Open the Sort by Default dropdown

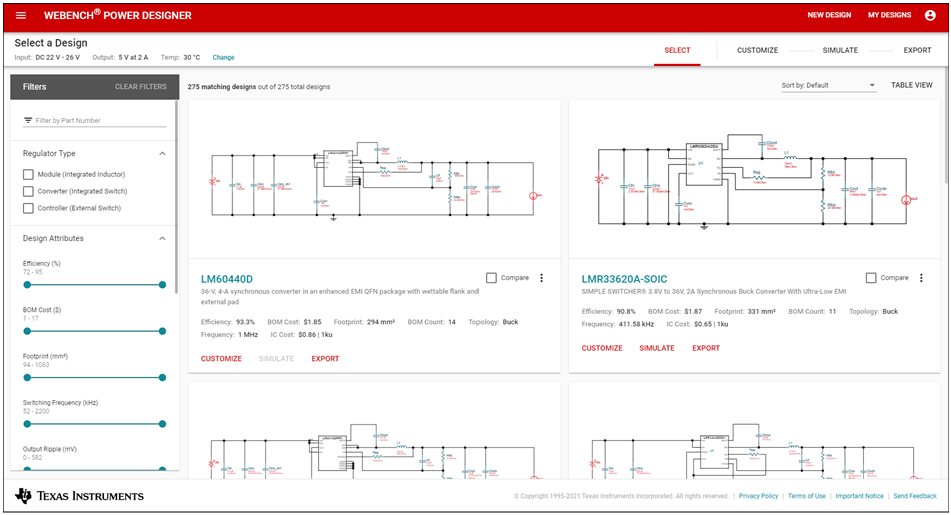point(828,86)
